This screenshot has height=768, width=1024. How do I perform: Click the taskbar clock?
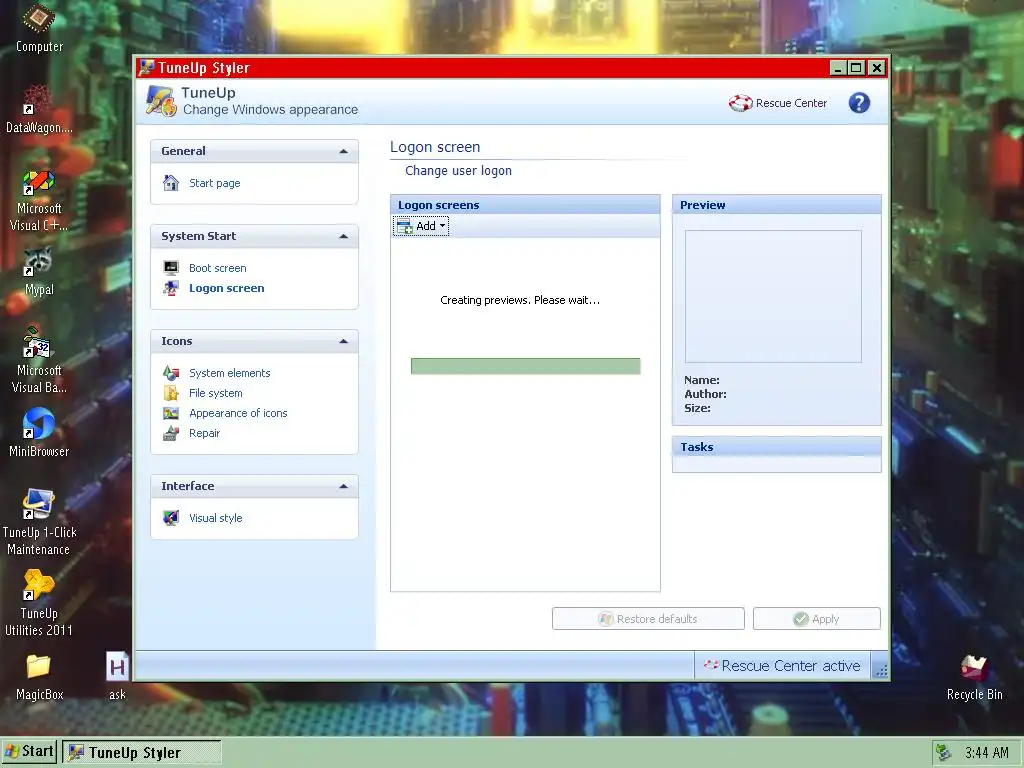click(x=987, y=752)
